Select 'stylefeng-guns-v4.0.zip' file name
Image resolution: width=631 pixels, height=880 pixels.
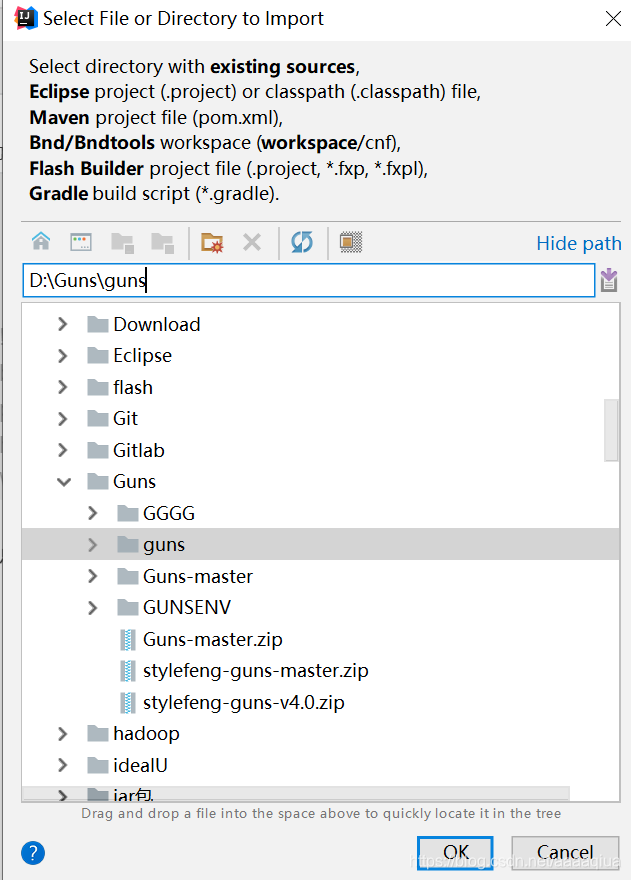(x=244, y=703)
